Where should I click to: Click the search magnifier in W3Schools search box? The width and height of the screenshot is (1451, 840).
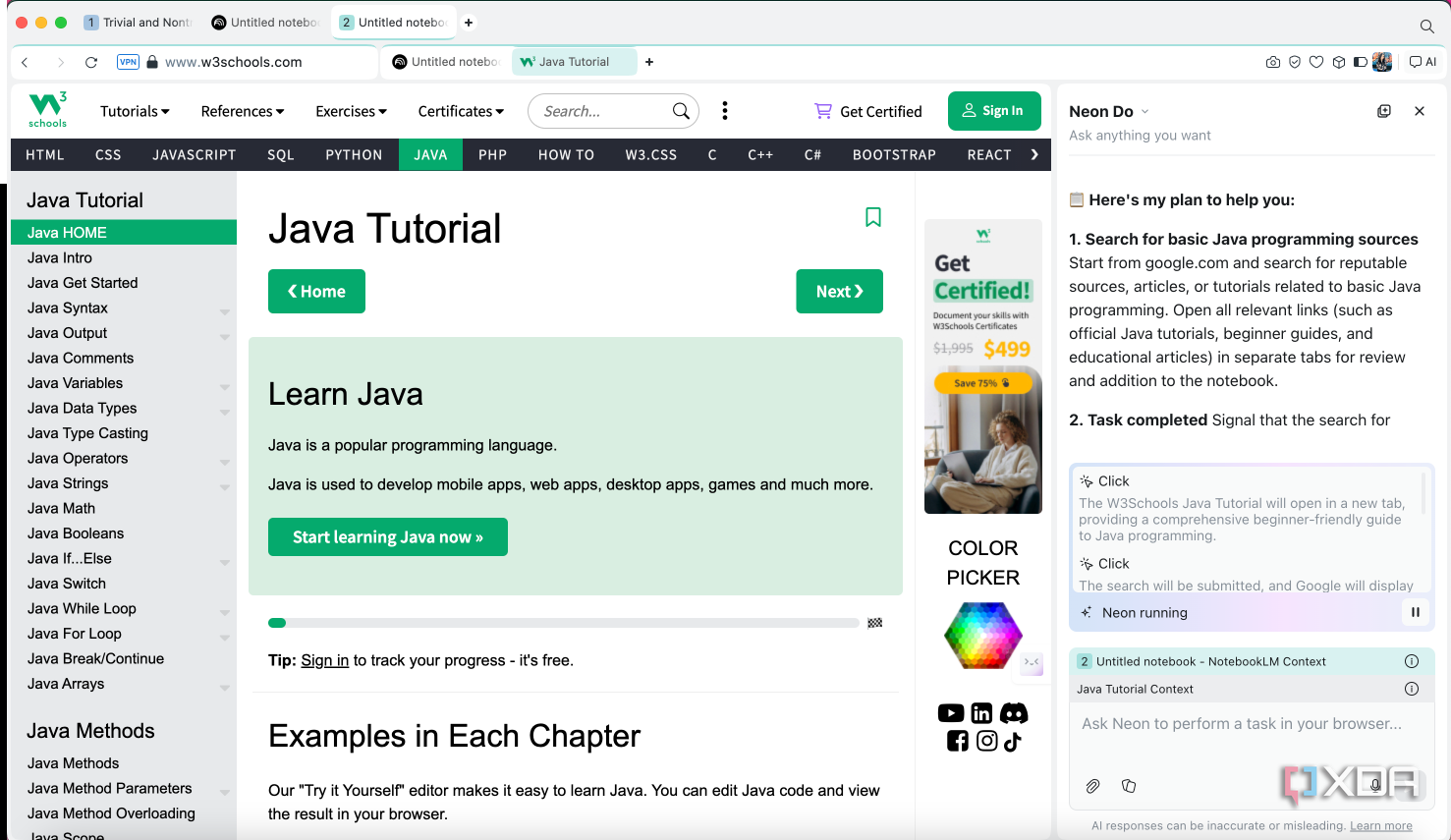(681, 111)
